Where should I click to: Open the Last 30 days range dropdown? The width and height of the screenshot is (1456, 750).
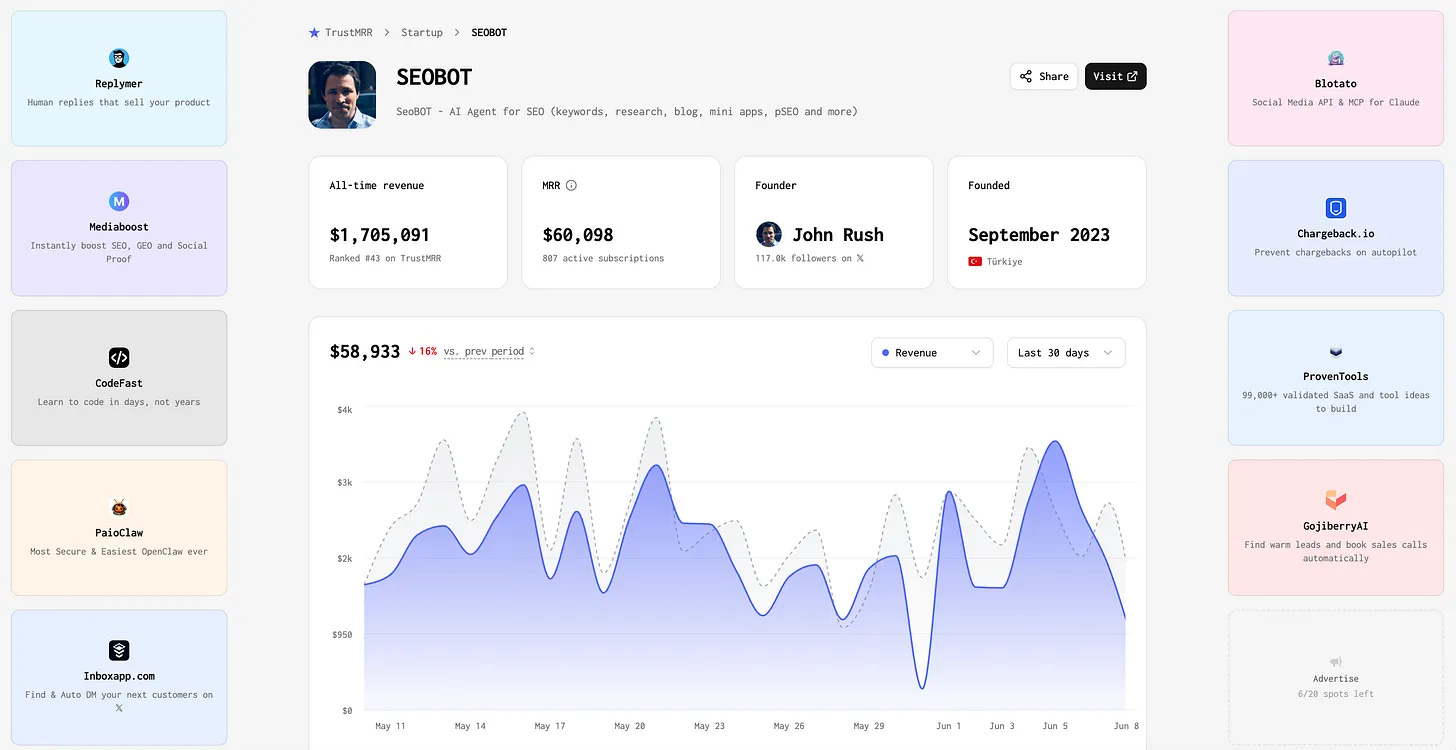click(1066, 353)
